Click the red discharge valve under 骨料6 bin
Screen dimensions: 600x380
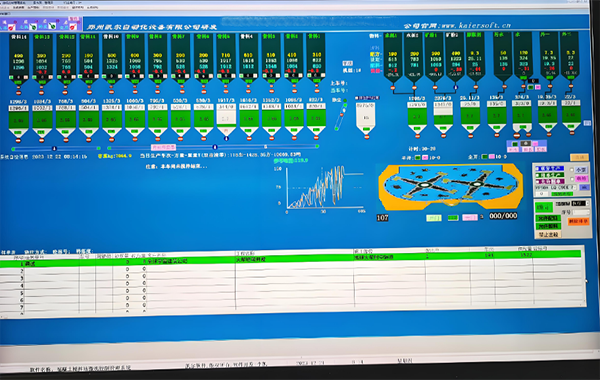(204, 91)
